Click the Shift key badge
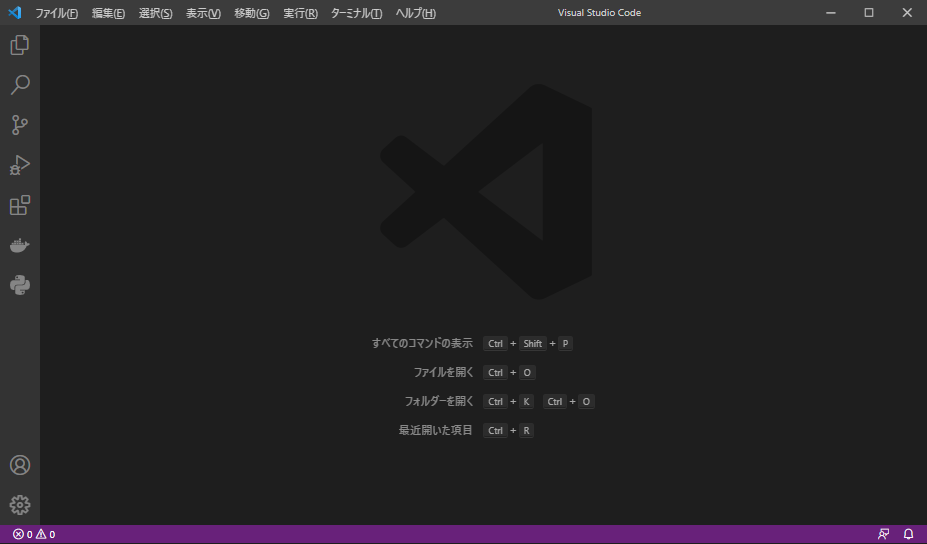 (x=533, y=344)
